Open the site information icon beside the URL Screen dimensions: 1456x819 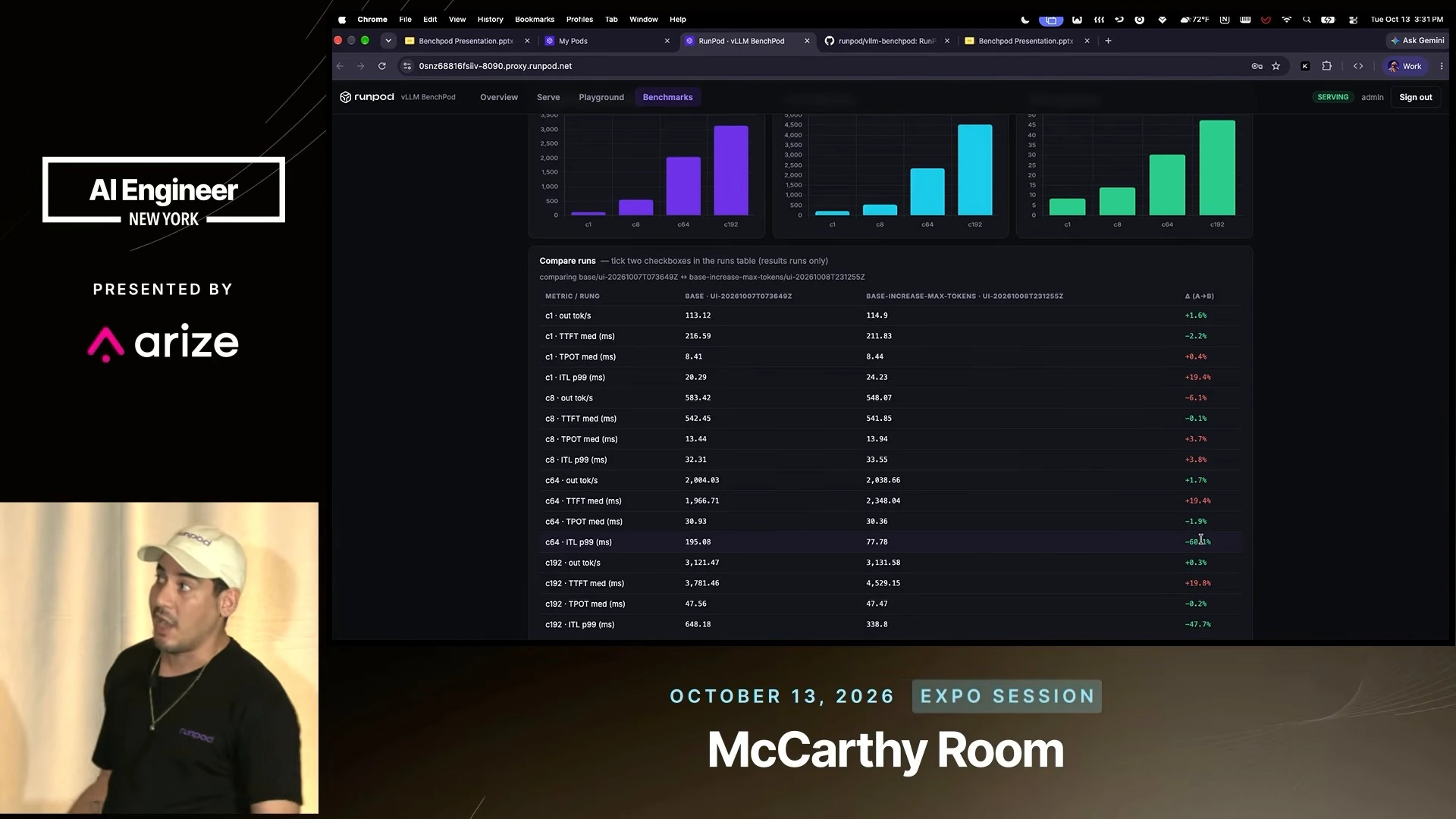click(x=407, y=66)
